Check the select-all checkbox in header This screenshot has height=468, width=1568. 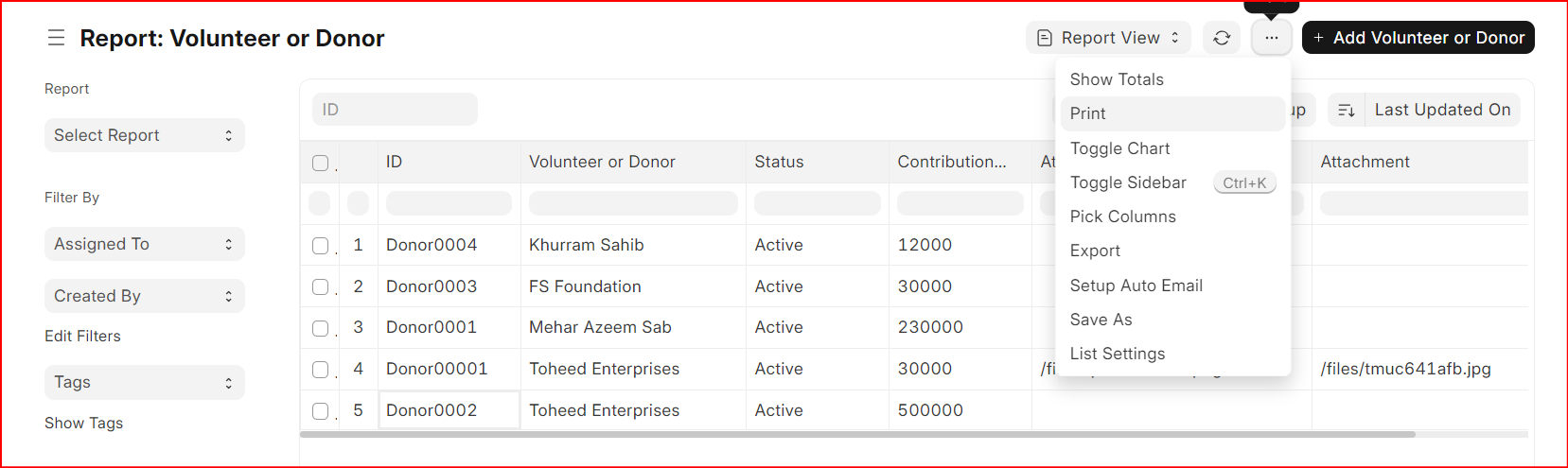click(321, 163)
